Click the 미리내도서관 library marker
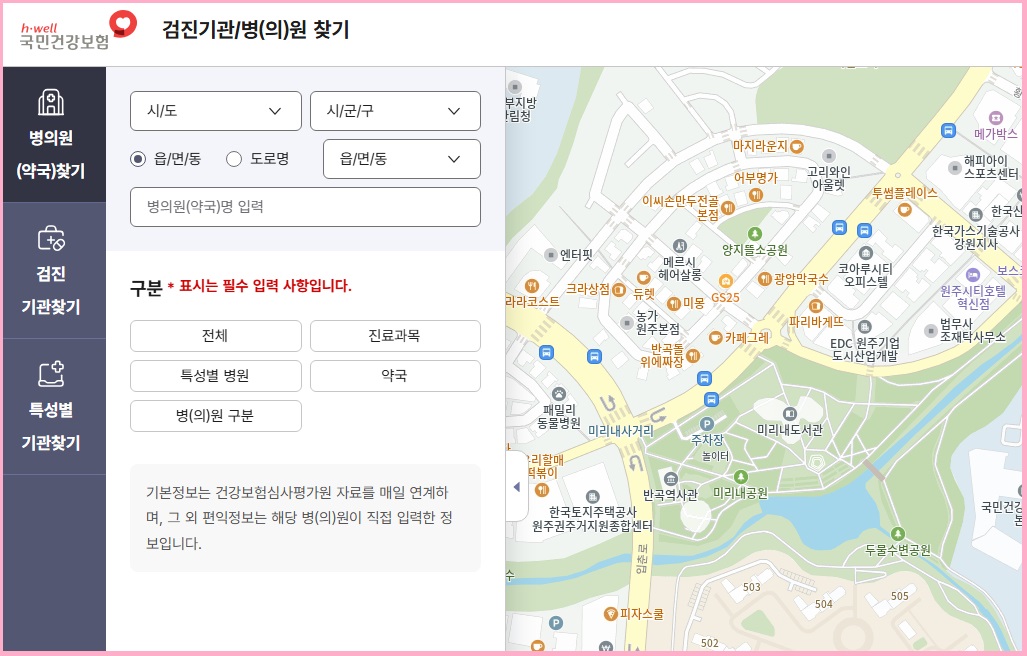 tap(789, 414)
